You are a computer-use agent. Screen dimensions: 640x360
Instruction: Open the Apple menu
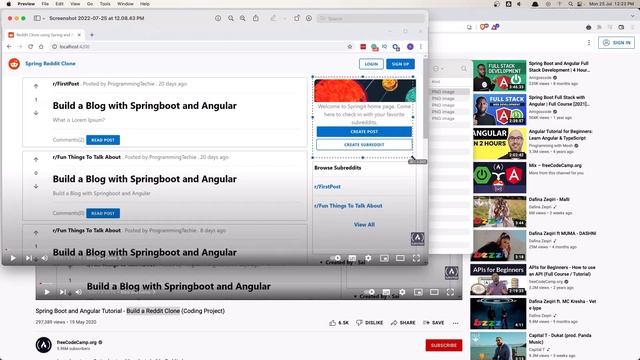point(9,4)
